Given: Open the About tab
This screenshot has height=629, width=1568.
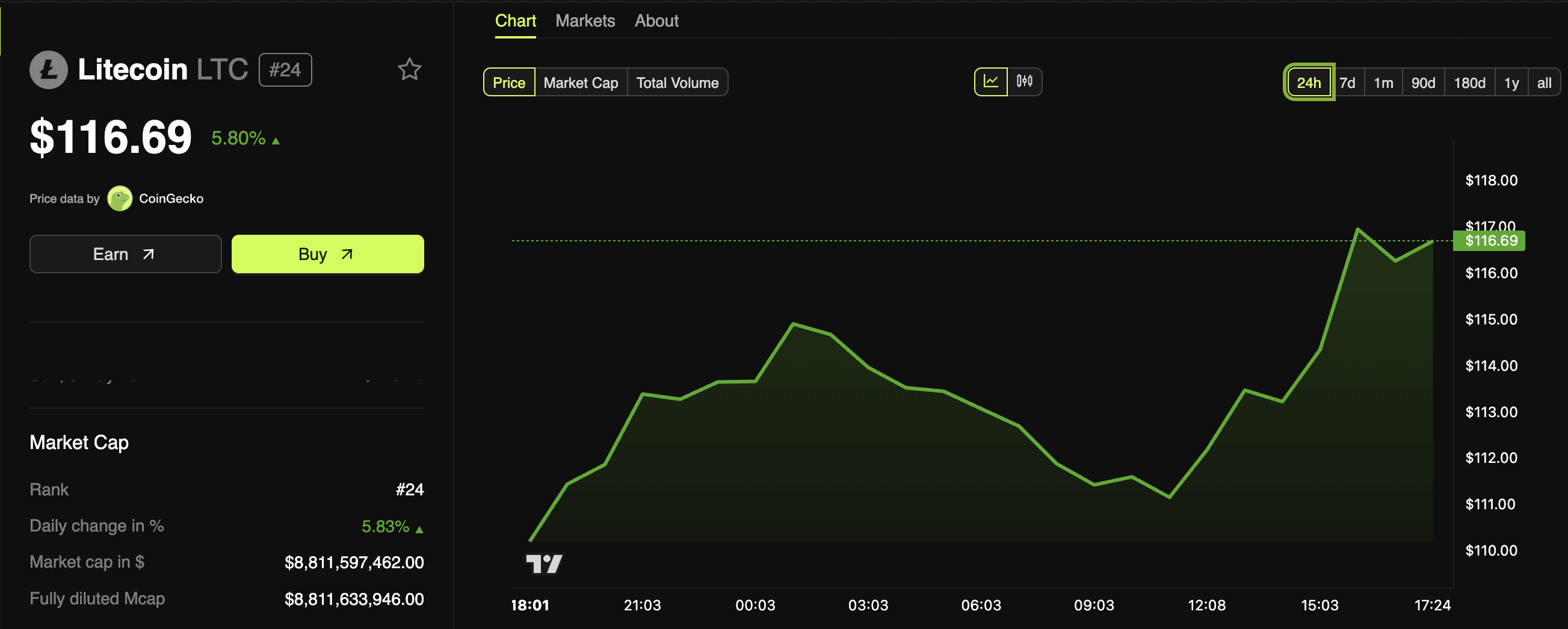Looking at the screenshot, I should click(x=656, y=21).
